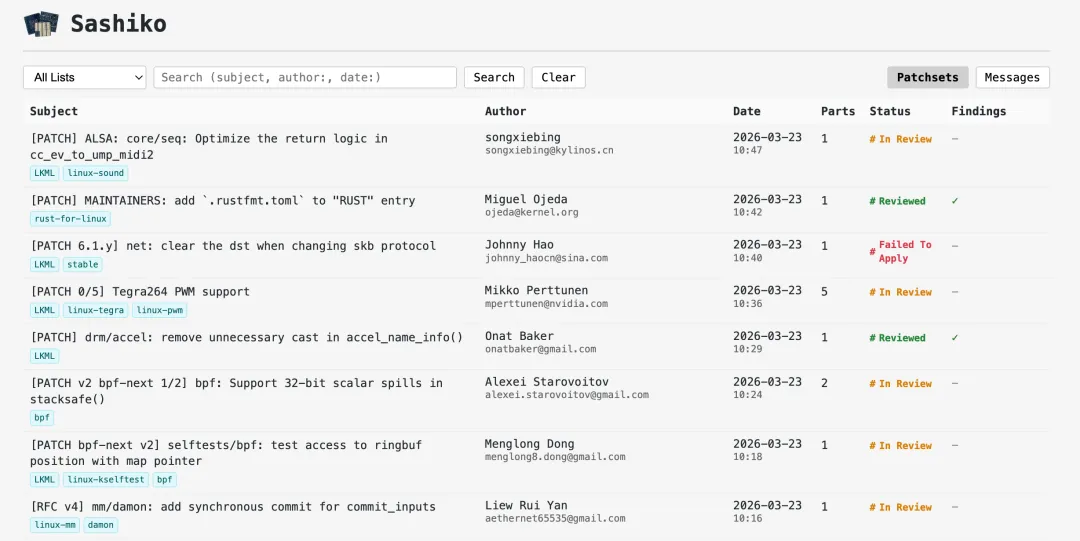
Task: Click the Sashiko logo icon
Action: tap(42, 24)
